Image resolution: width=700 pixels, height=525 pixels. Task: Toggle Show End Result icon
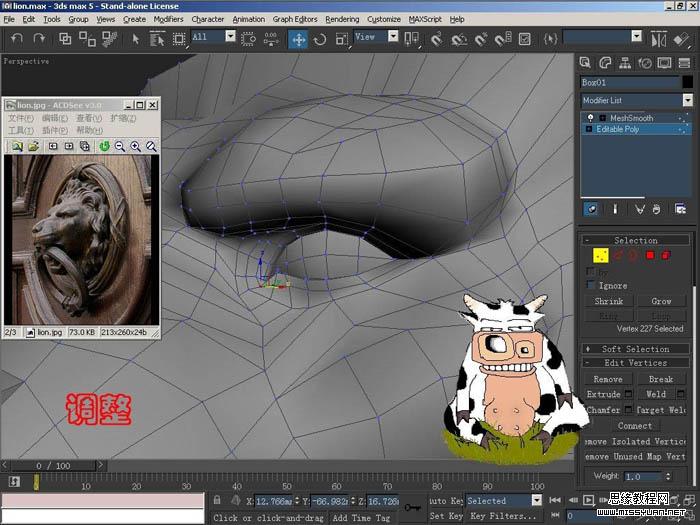tap(615, 209)
